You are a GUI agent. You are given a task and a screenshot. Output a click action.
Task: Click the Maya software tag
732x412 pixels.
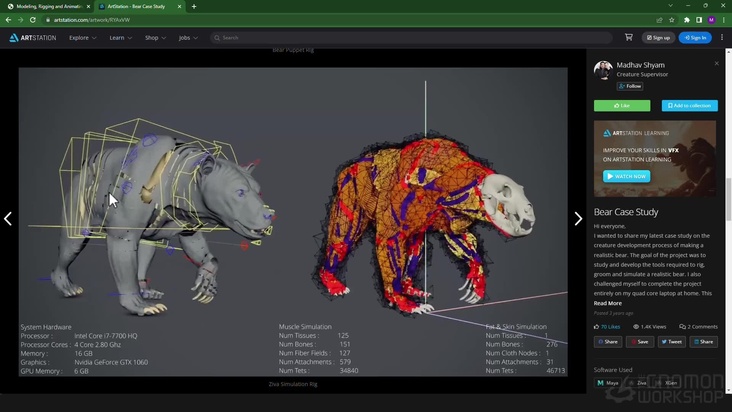point(608,383)
